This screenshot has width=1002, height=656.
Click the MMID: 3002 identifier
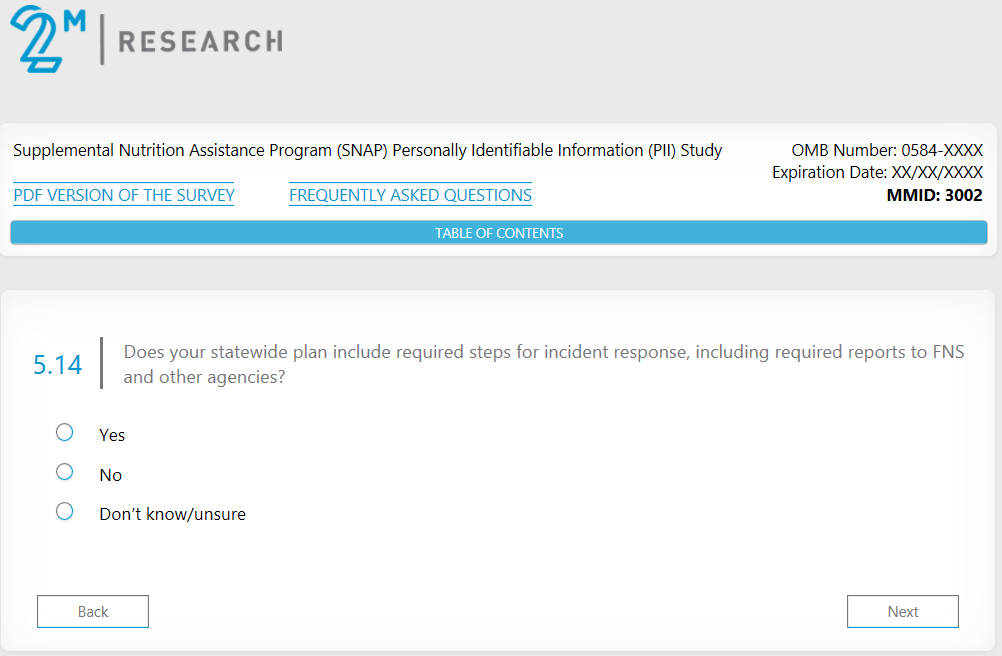tap(934, 195)
